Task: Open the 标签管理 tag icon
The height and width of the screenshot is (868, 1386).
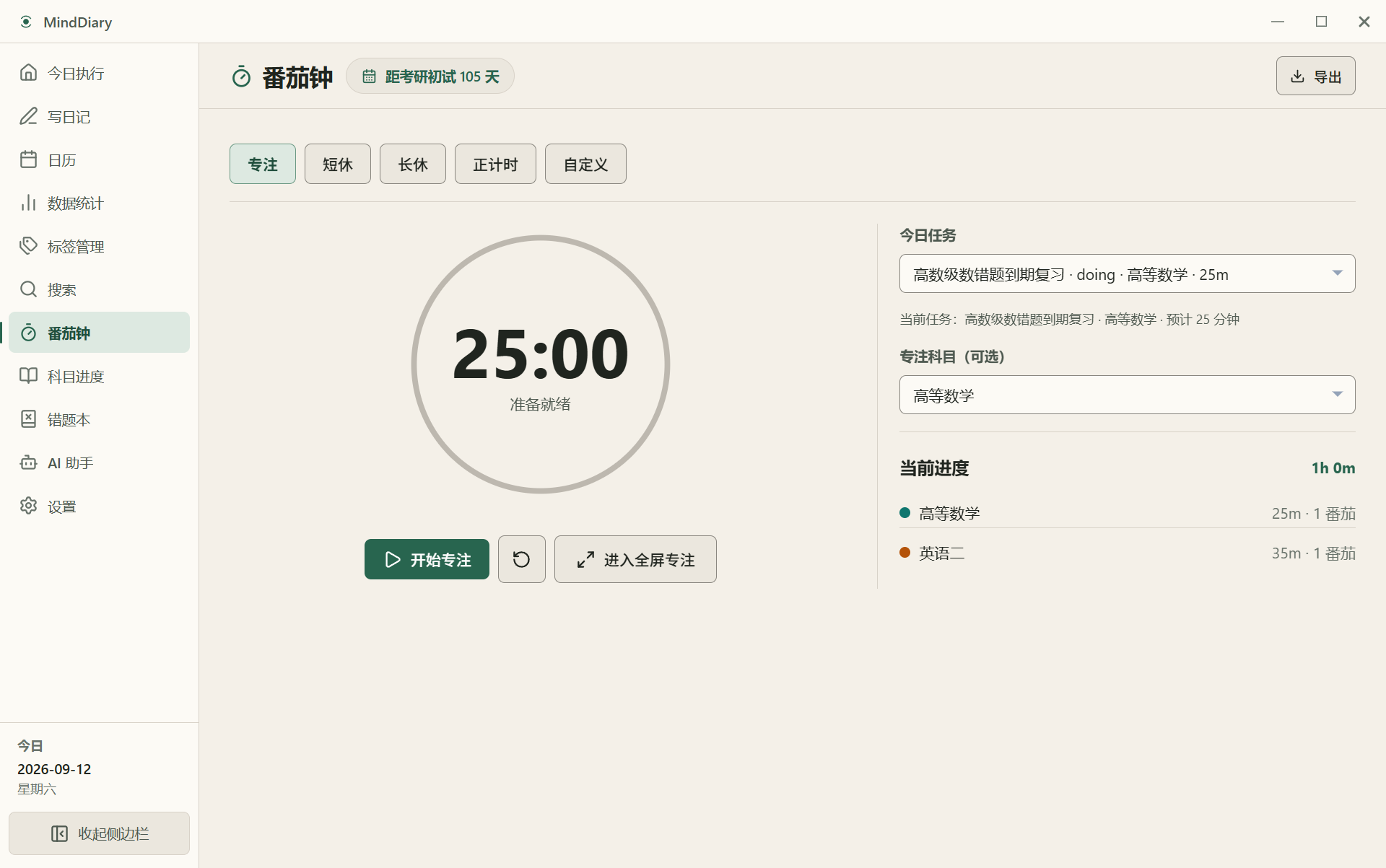Action: point(28,246)
